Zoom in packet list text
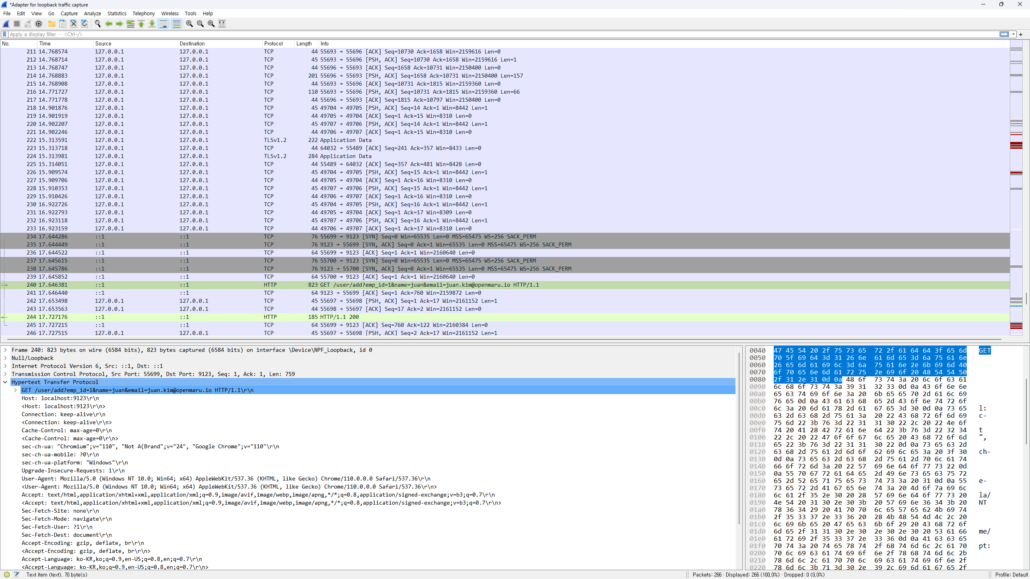The height and width of the screenshot is (579, 1030). tap(189, 23)
